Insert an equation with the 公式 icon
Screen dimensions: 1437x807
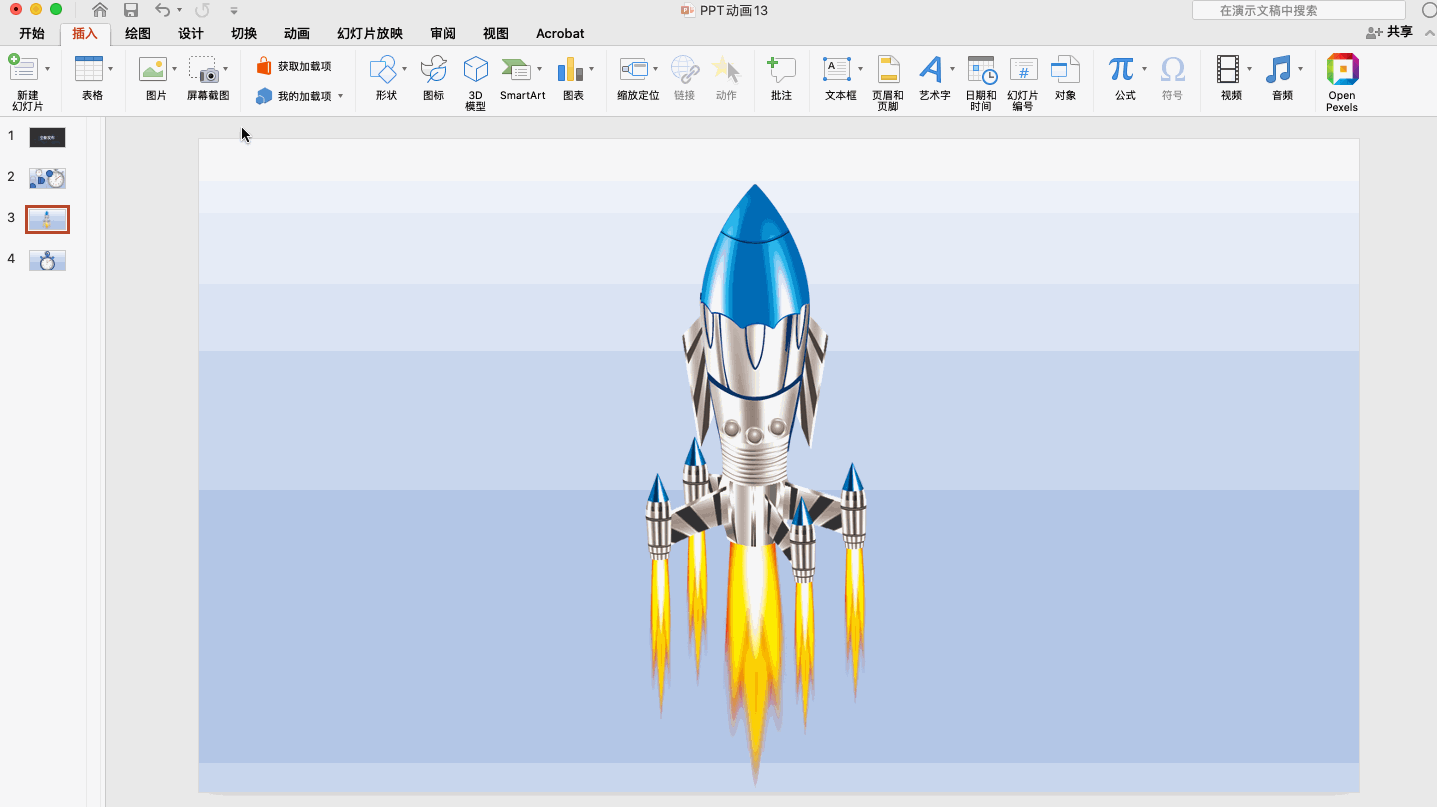[x=1121, y=69]
